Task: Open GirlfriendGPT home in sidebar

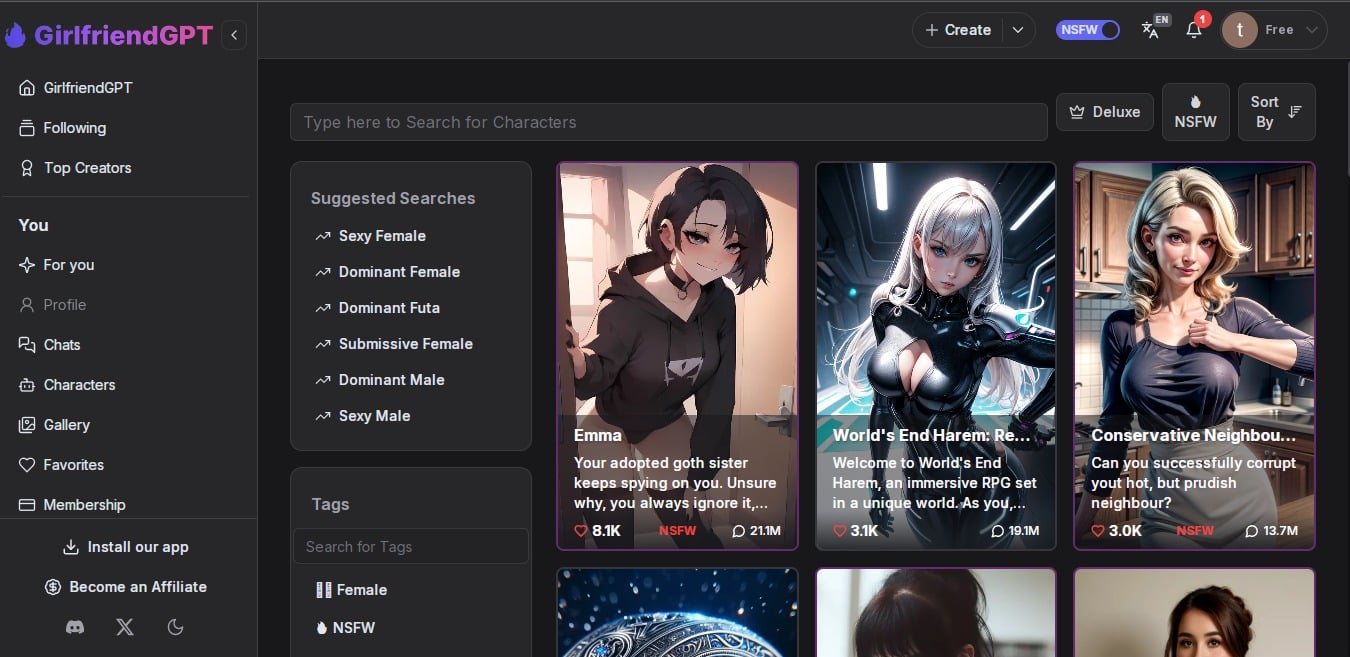Action: click(76, 88)
